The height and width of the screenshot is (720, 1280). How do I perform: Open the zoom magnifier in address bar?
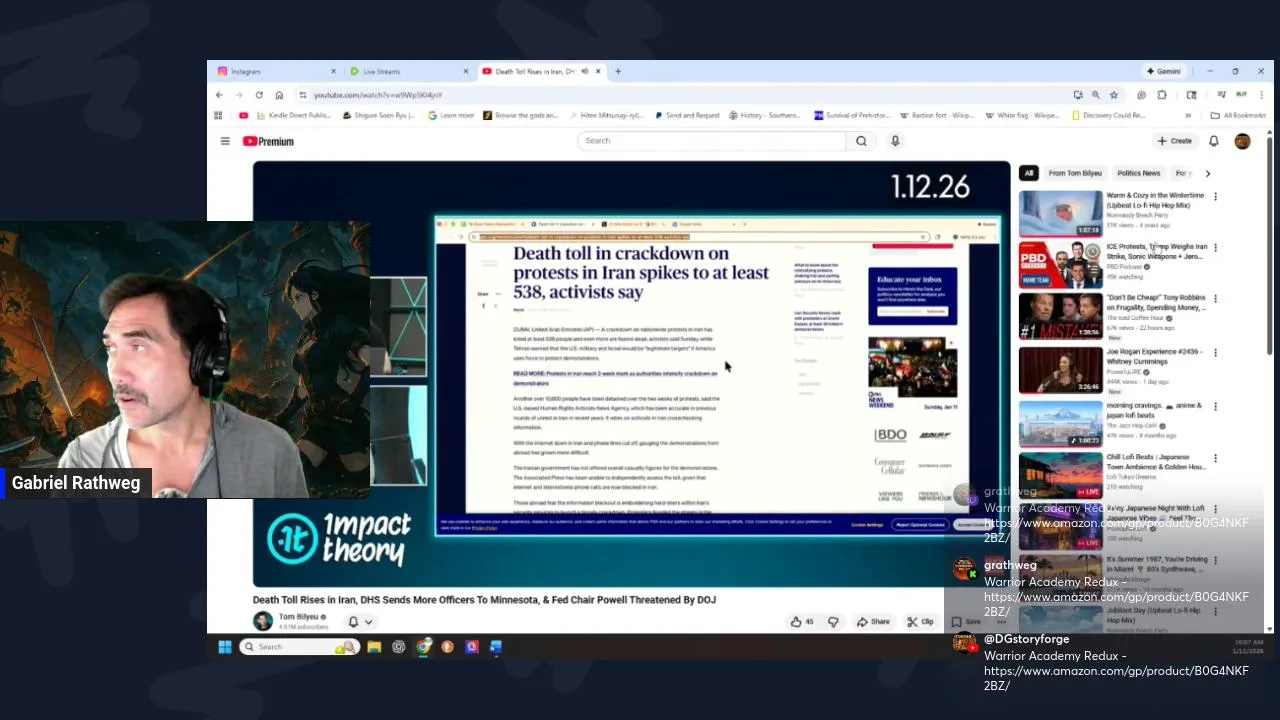(1096, 95)
